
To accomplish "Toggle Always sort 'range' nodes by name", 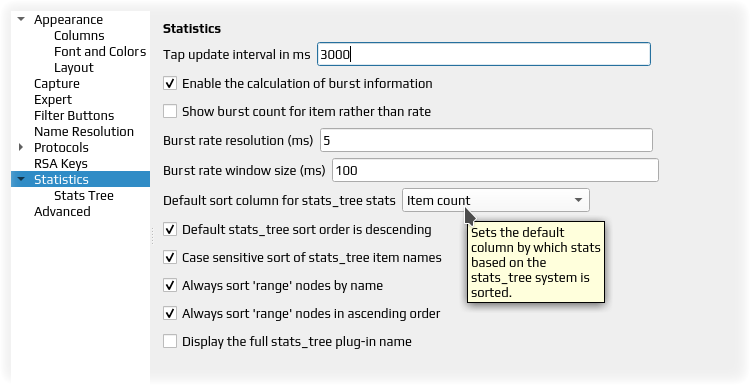I will (x=170, y=286).
